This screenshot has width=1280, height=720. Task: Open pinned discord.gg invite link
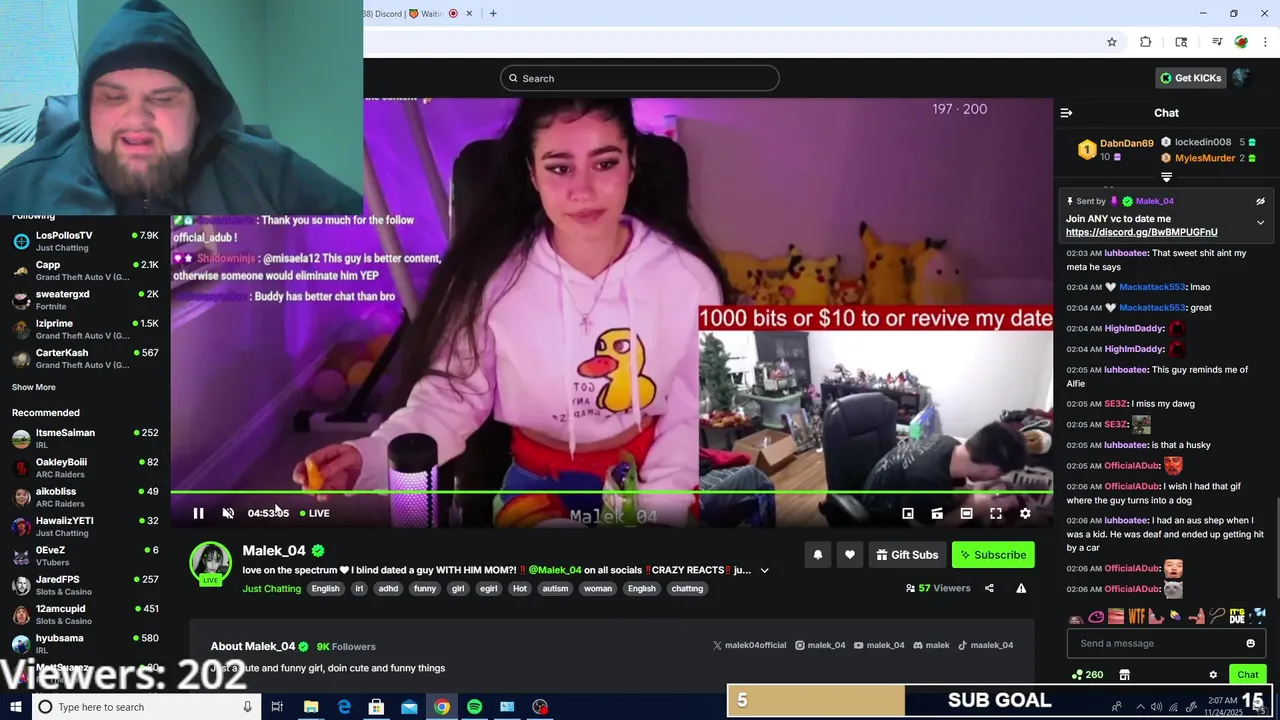pyautogui.click(x=1141, y=232)
